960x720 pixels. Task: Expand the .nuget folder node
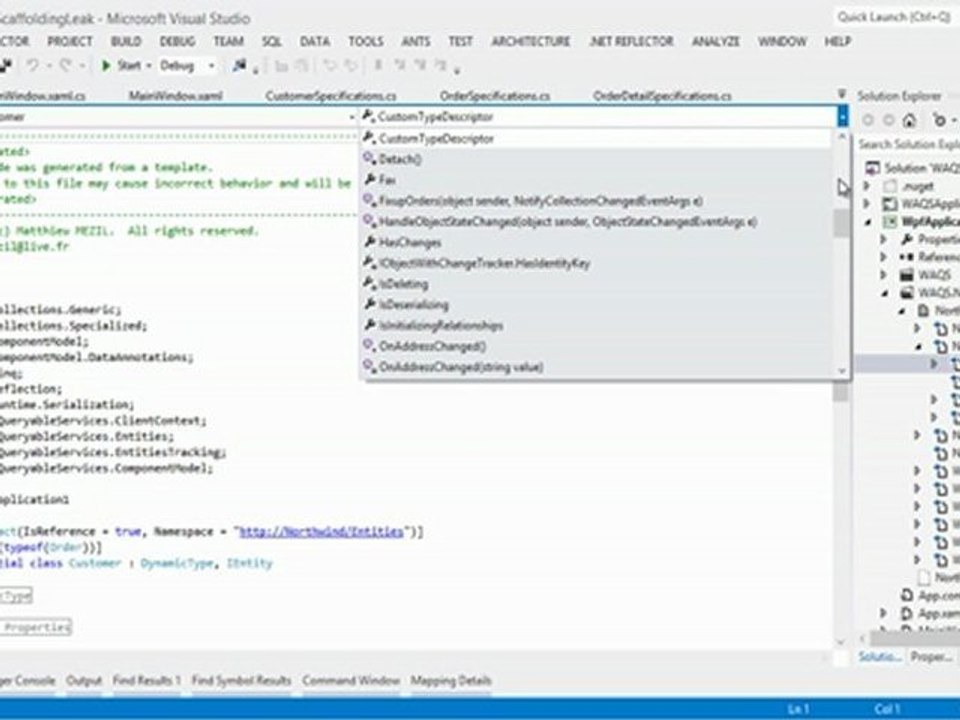867,186
